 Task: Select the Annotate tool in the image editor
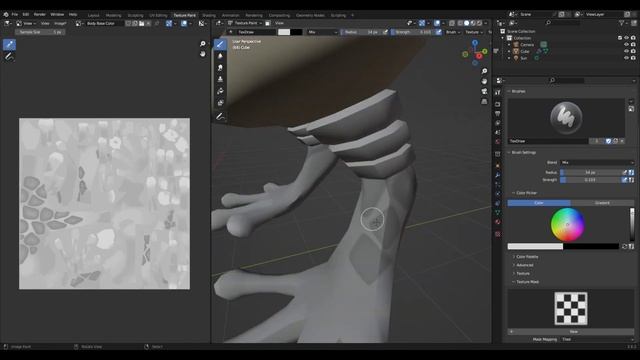point(9,57)
